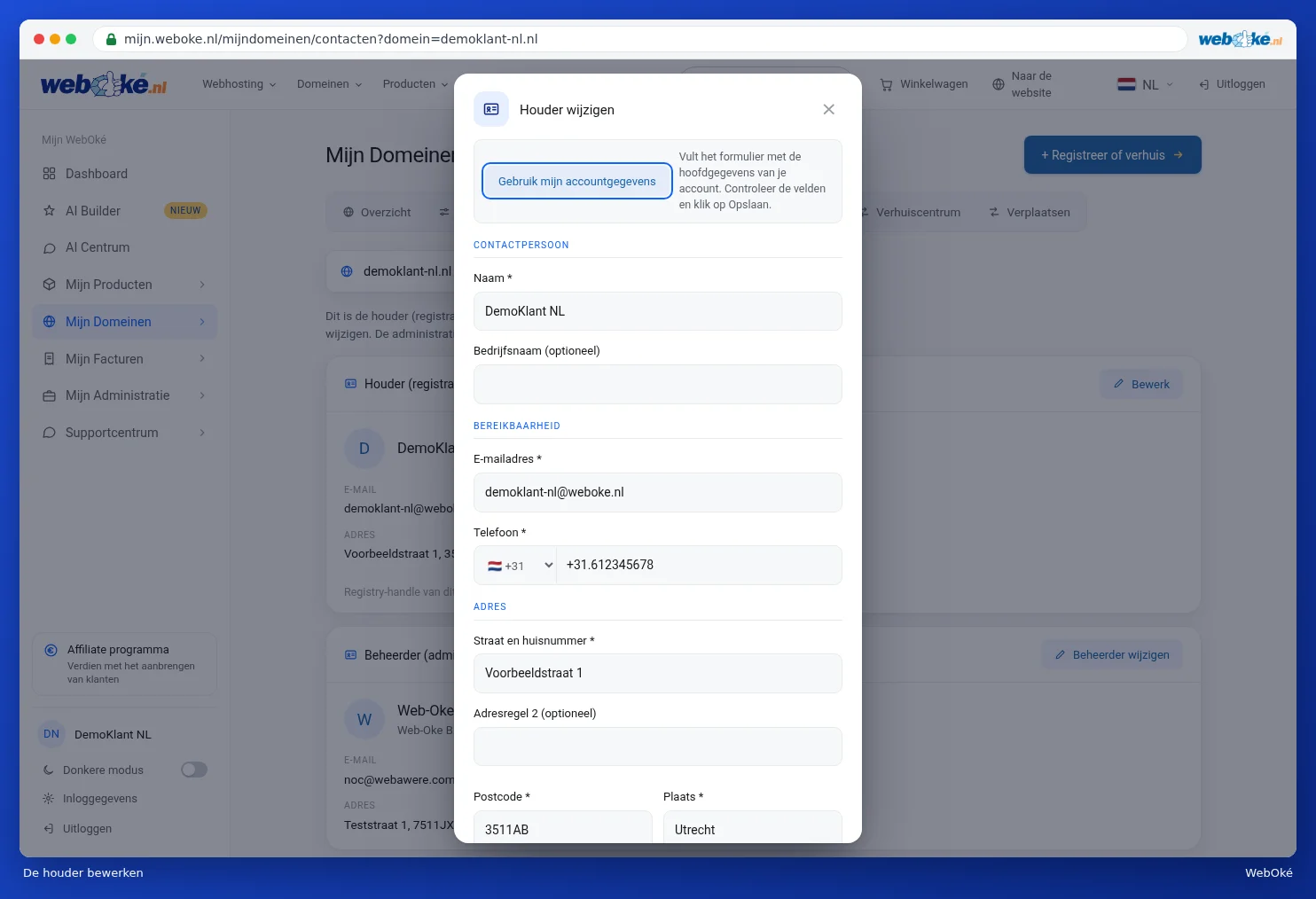The width and height of the screenshot is (1316, 899).
Task: Click the telephone number input
Action: click(x=699, y=565)
